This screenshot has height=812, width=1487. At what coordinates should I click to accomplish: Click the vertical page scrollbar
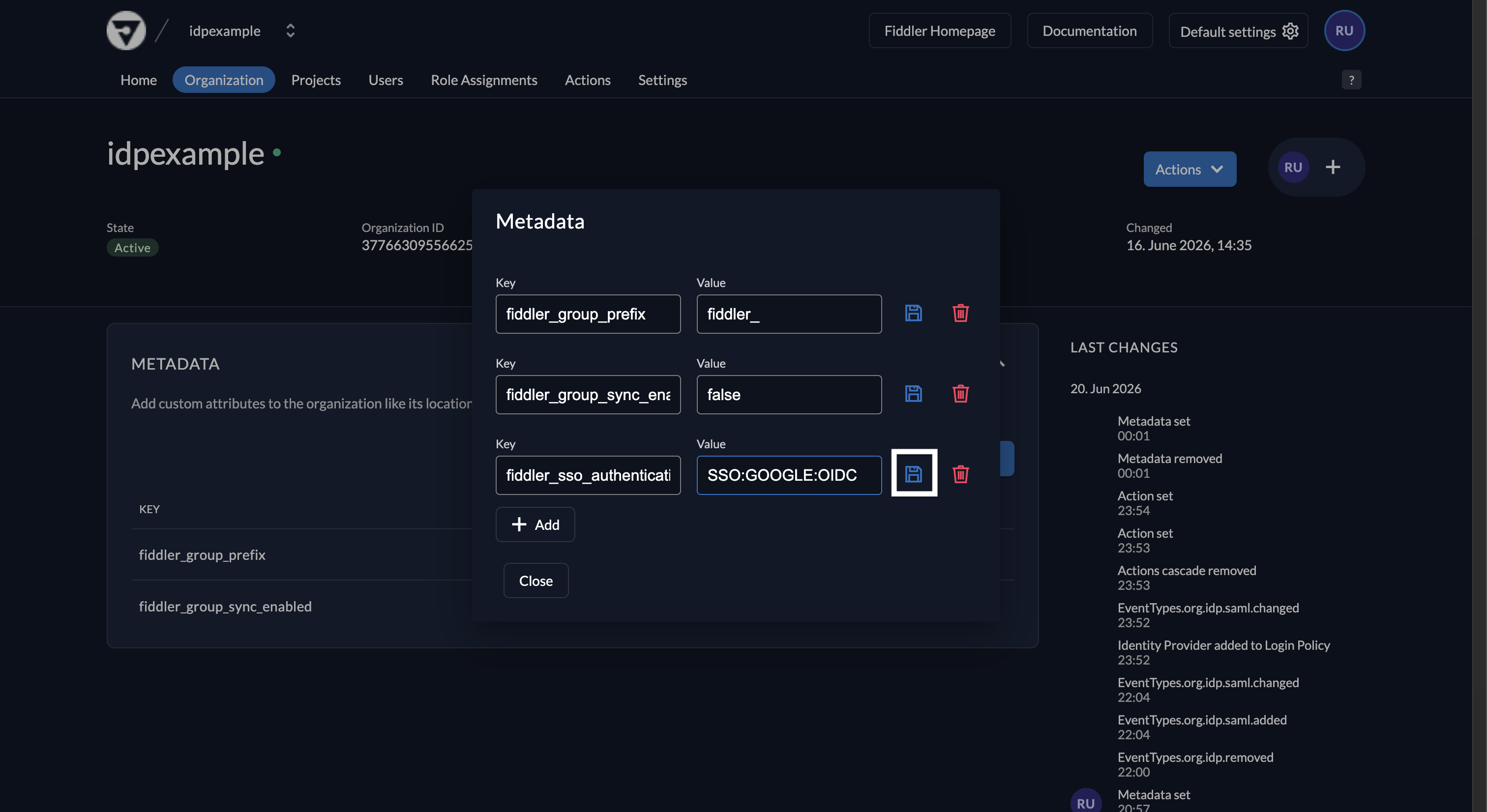[x=1479, y=406]
